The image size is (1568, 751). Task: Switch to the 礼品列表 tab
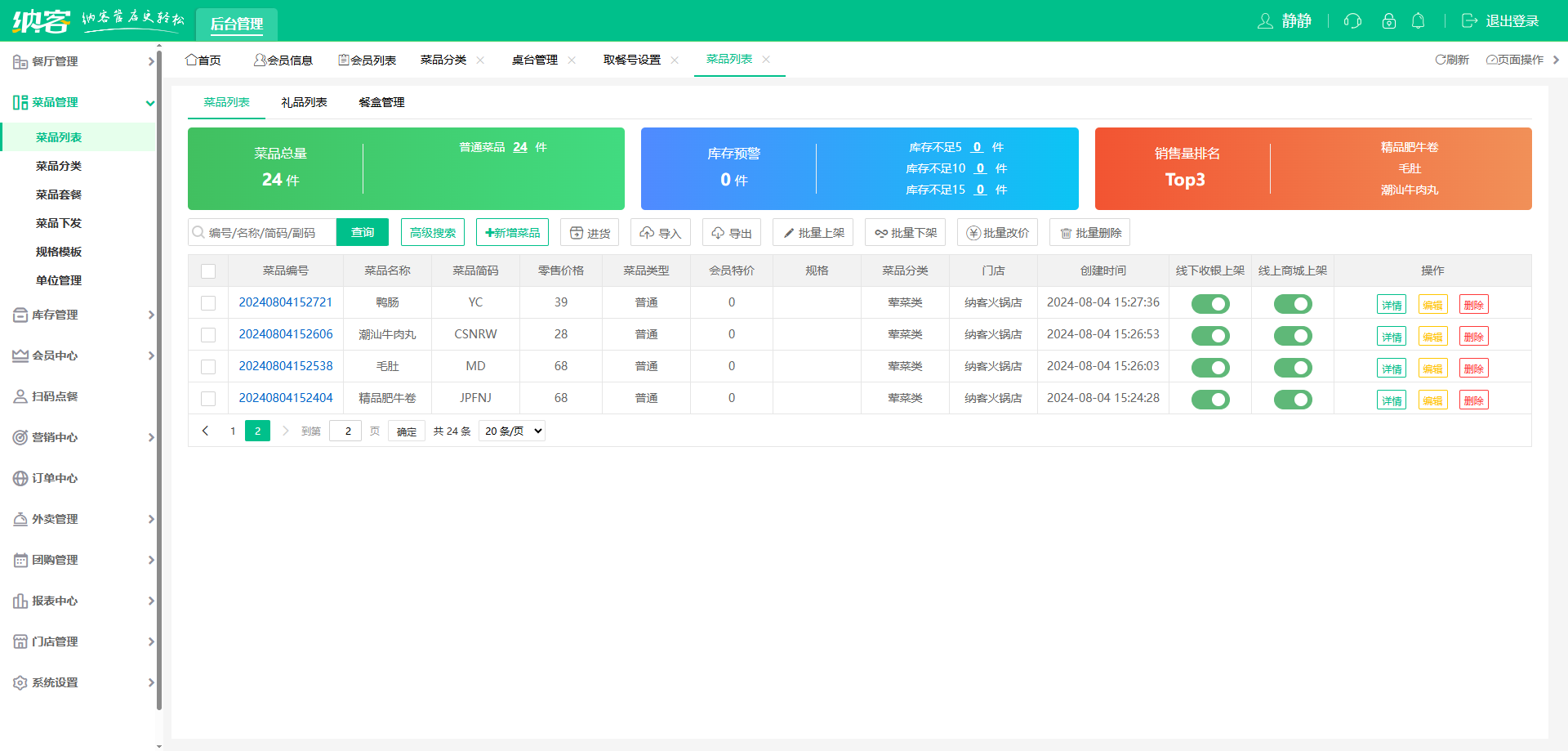click(303, 102)
